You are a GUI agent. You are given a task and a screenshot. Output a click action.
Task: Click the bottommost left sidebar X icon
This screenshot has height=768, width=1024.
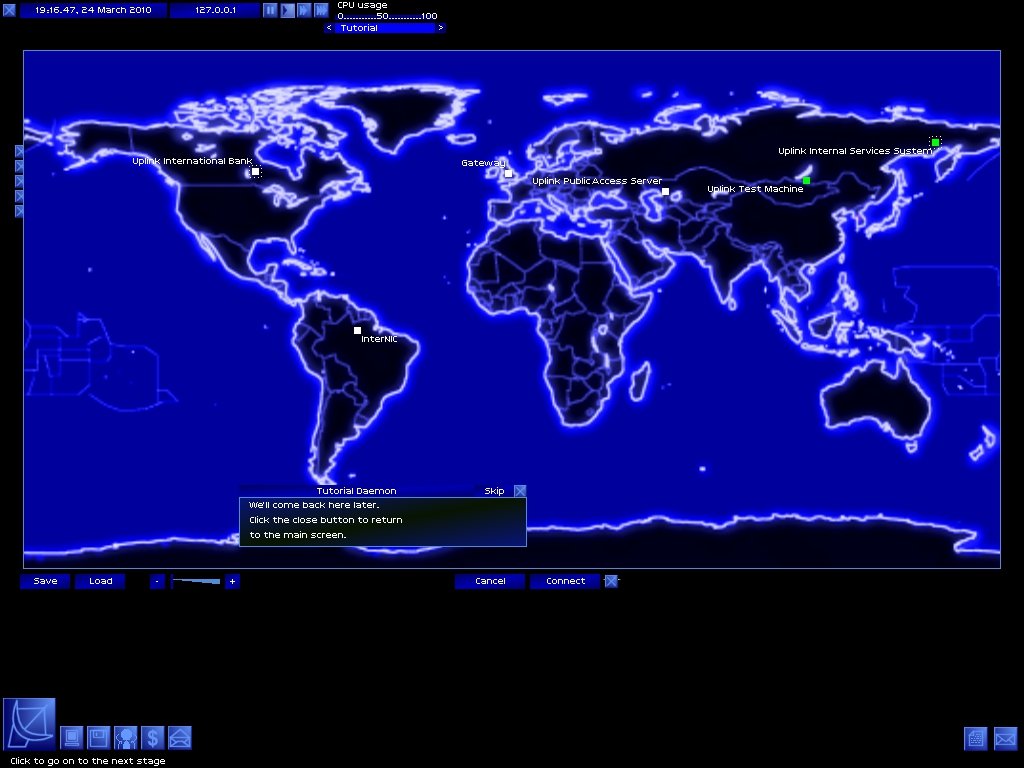19,211
